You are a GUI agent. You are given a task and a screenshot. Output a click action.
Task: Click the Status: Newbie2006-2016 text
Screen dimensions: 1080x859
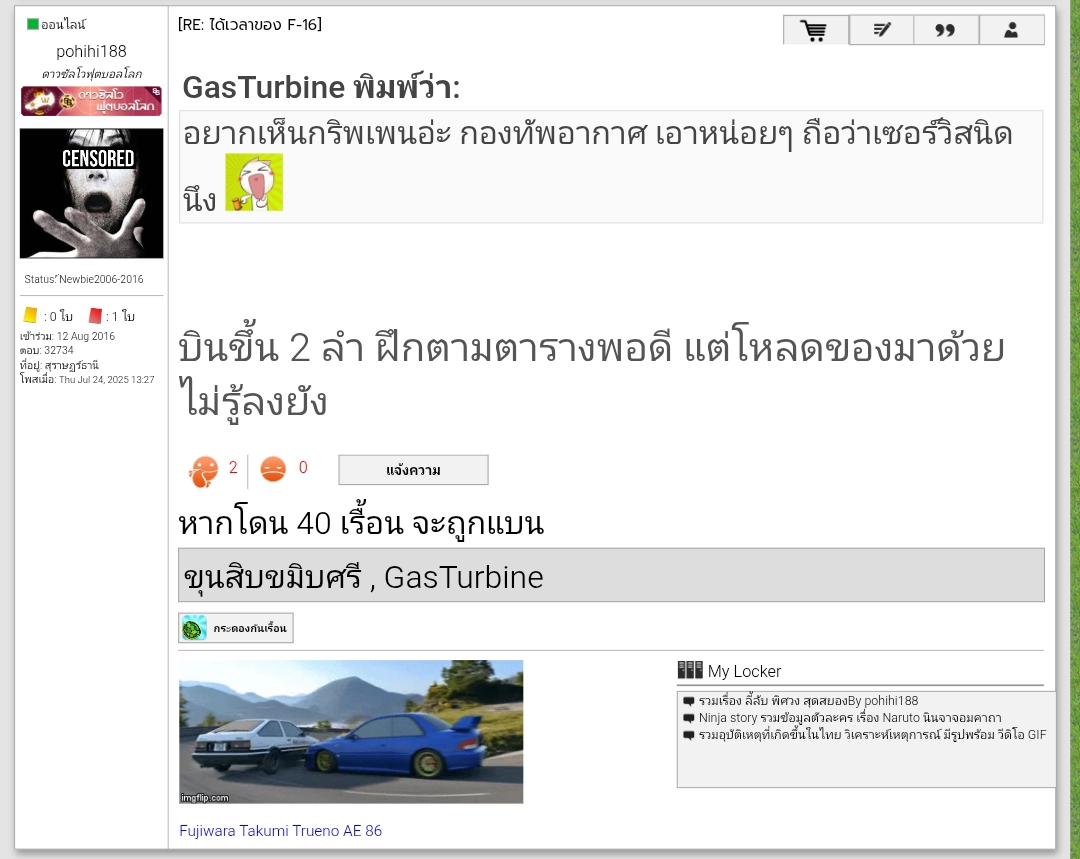(84, 279)
